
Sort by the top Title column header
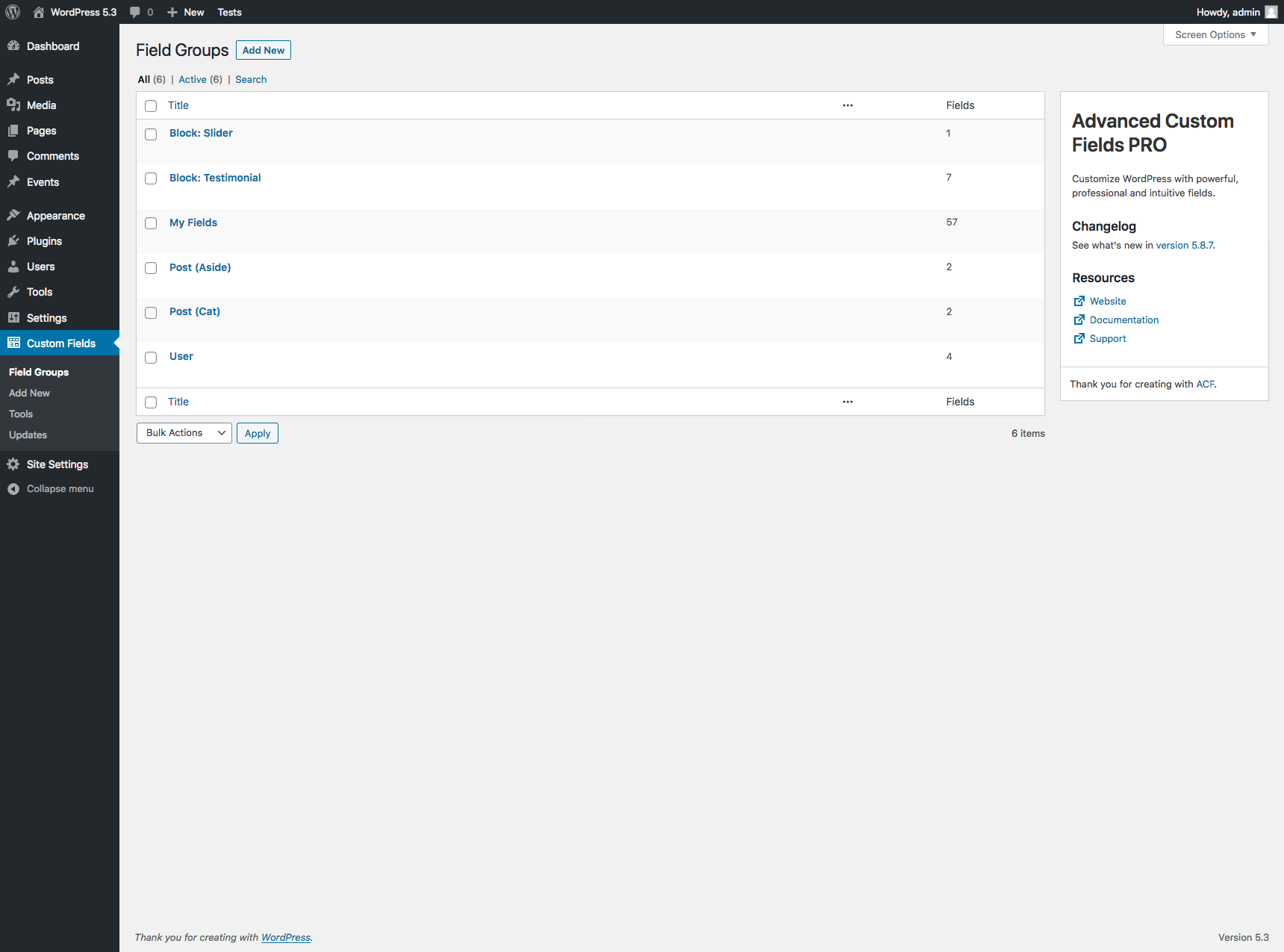point(178,105)
